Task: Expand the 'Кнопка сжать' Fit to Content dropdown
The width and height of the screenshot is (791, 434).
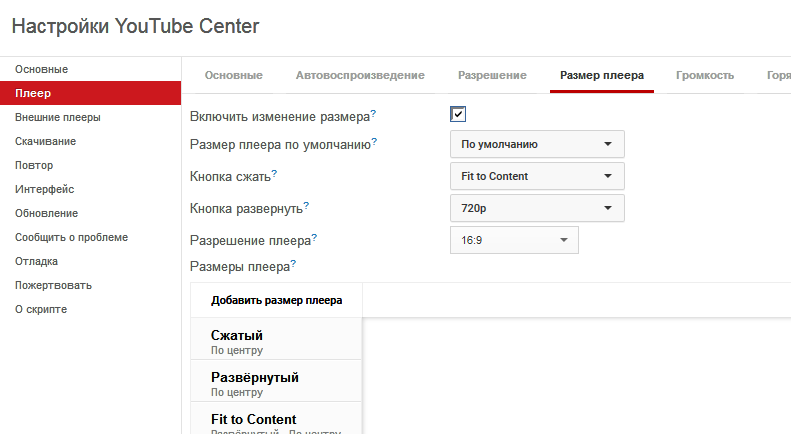Action: (x=537, y=176)
